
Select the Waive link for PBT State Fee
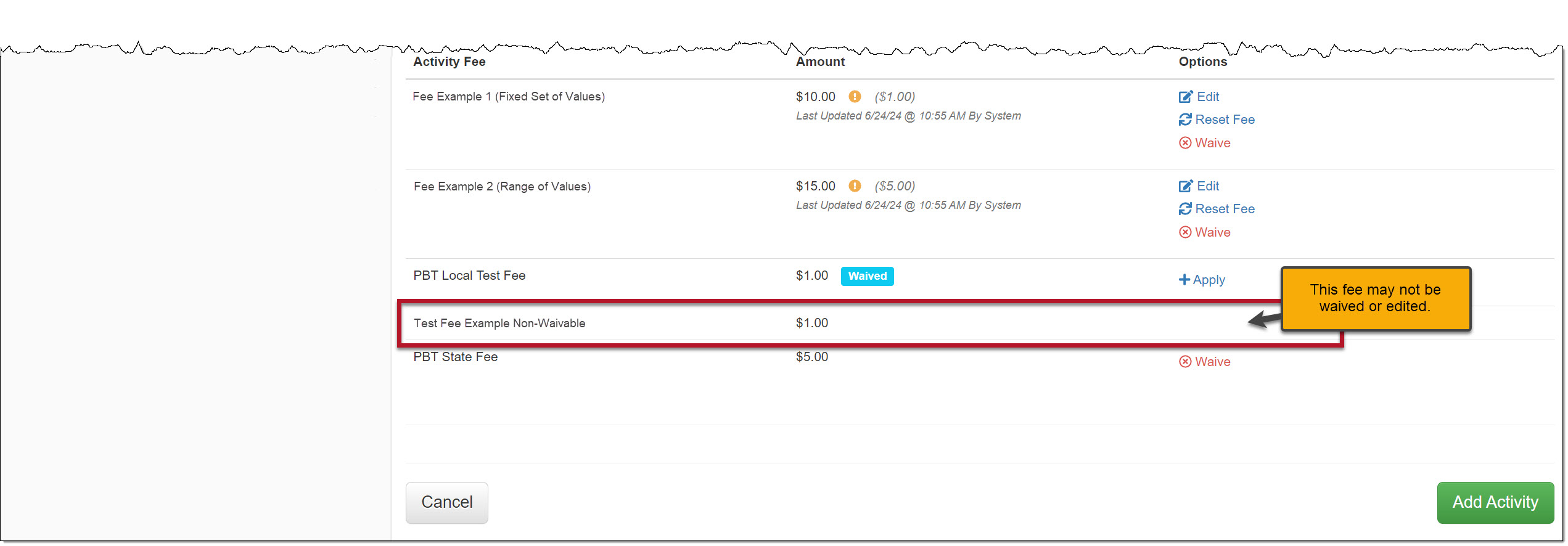pos(1212,362)
